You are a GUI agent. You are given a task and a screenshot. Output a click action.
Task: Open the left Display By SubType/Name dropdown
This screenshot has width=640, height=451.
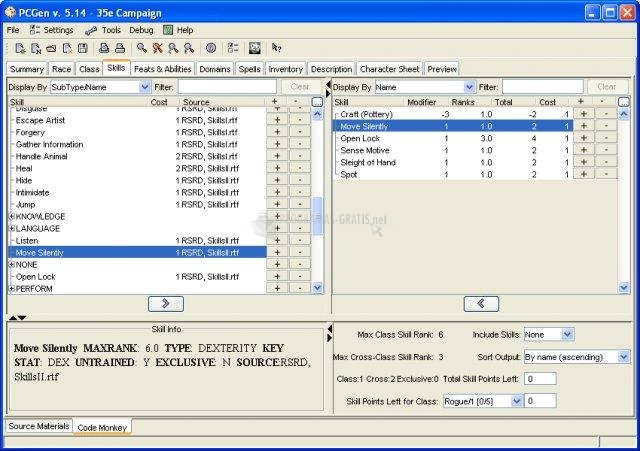[144, 87]
